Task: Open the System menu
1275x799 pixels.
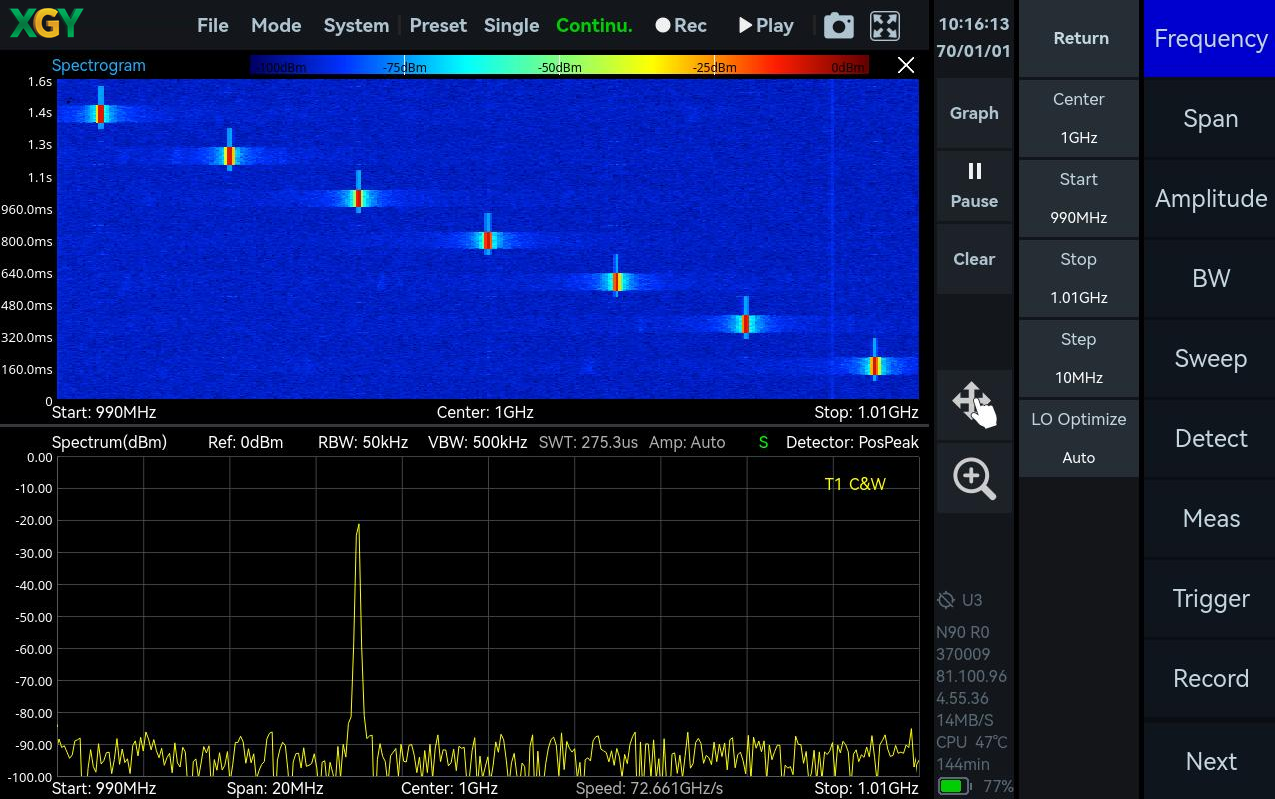Action: pyautogui.click(x=356, y=26)
